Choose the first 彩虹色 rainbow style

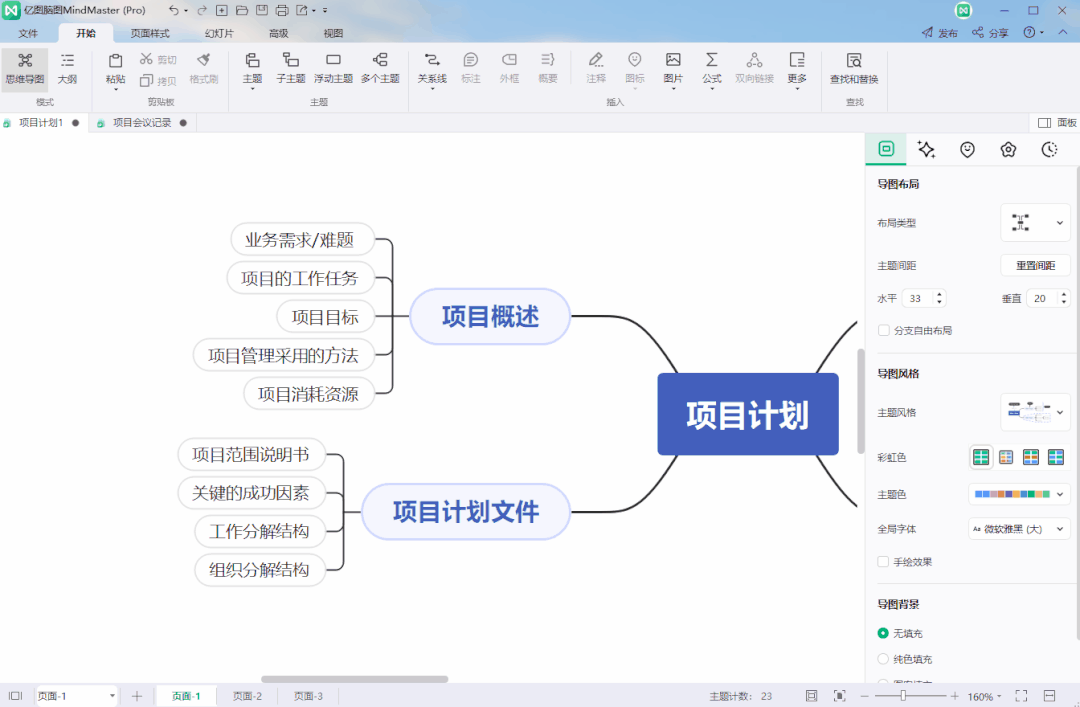click(981, 456)
